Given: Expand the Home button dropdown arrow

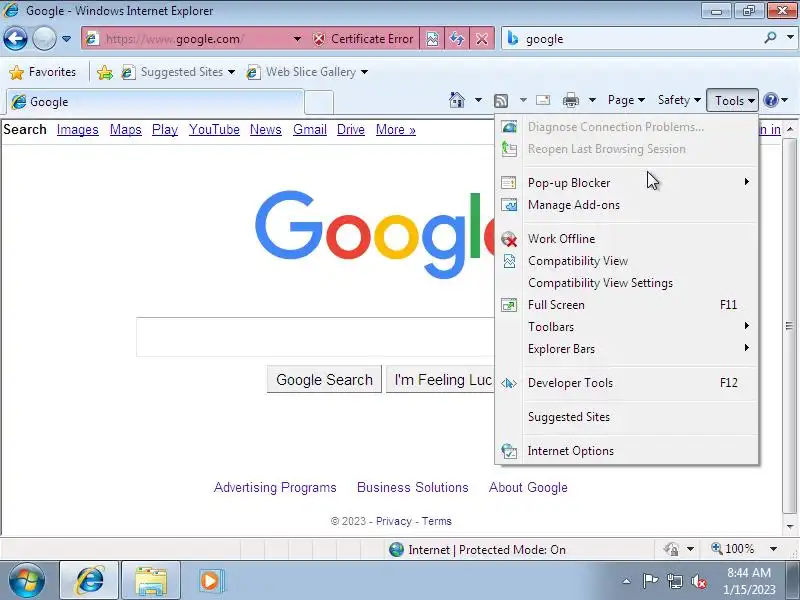Looking at the screenshot, I should 478,100.
